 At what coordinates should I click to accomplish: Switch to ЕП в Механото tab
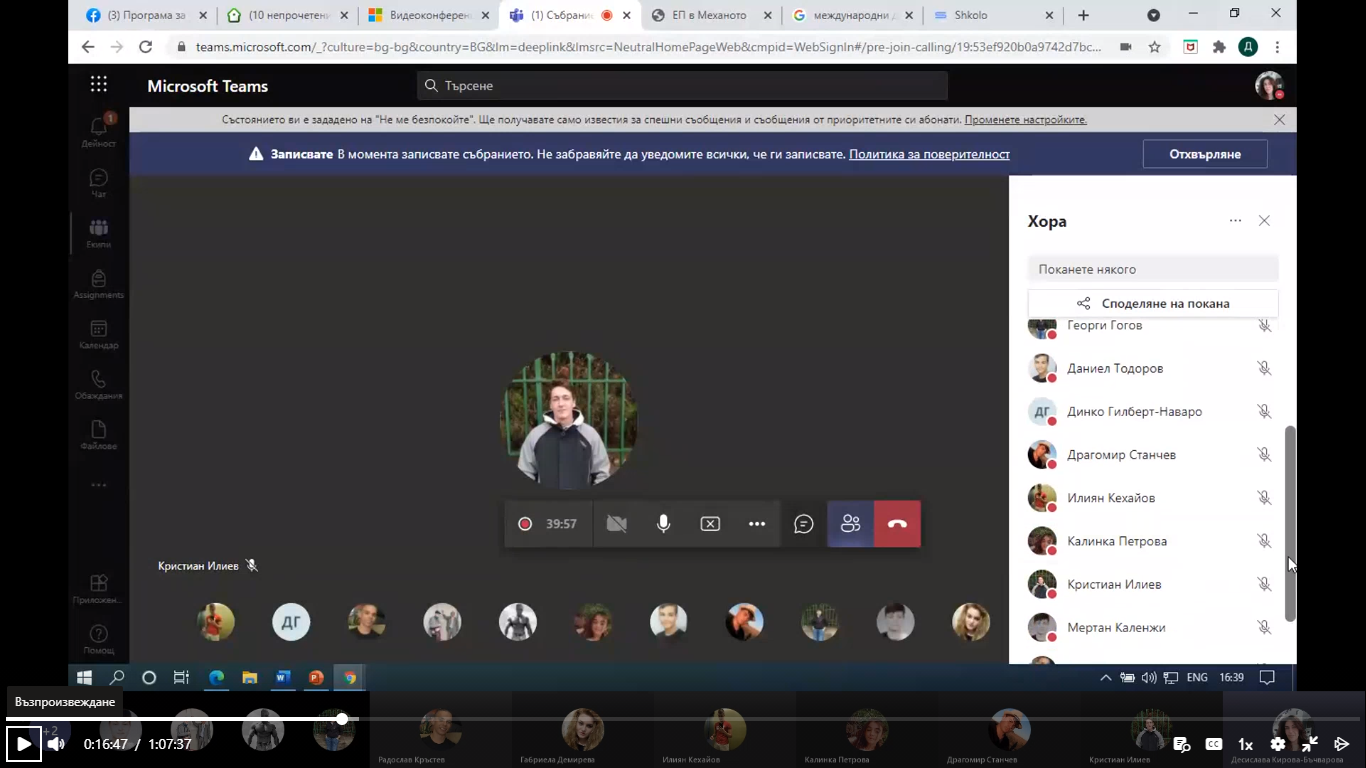pyautogui.click(x=710, y=15)
